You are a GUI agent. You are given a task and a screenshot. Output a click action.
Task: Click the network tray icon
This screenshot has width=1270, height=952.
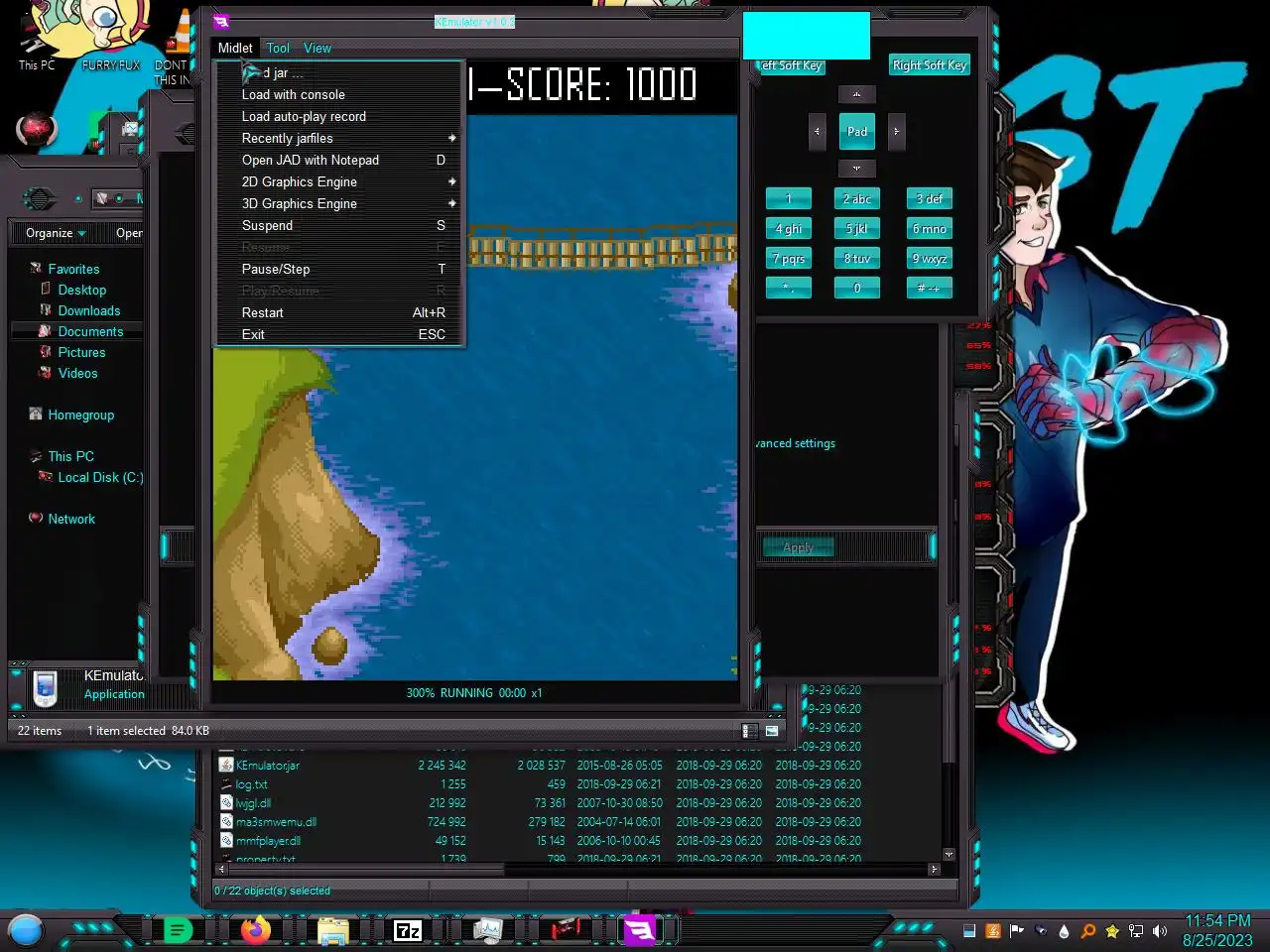pyautogui.click(x=1136, y=931)
